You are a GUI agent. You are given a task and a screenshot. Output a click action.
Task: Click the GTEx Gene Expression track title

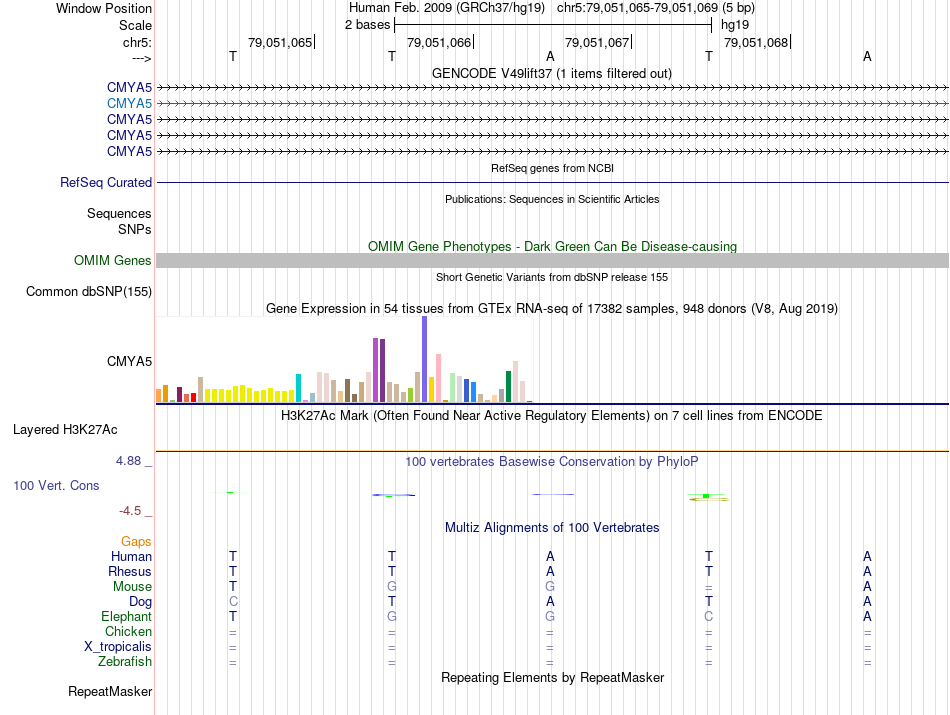[552, 308]
